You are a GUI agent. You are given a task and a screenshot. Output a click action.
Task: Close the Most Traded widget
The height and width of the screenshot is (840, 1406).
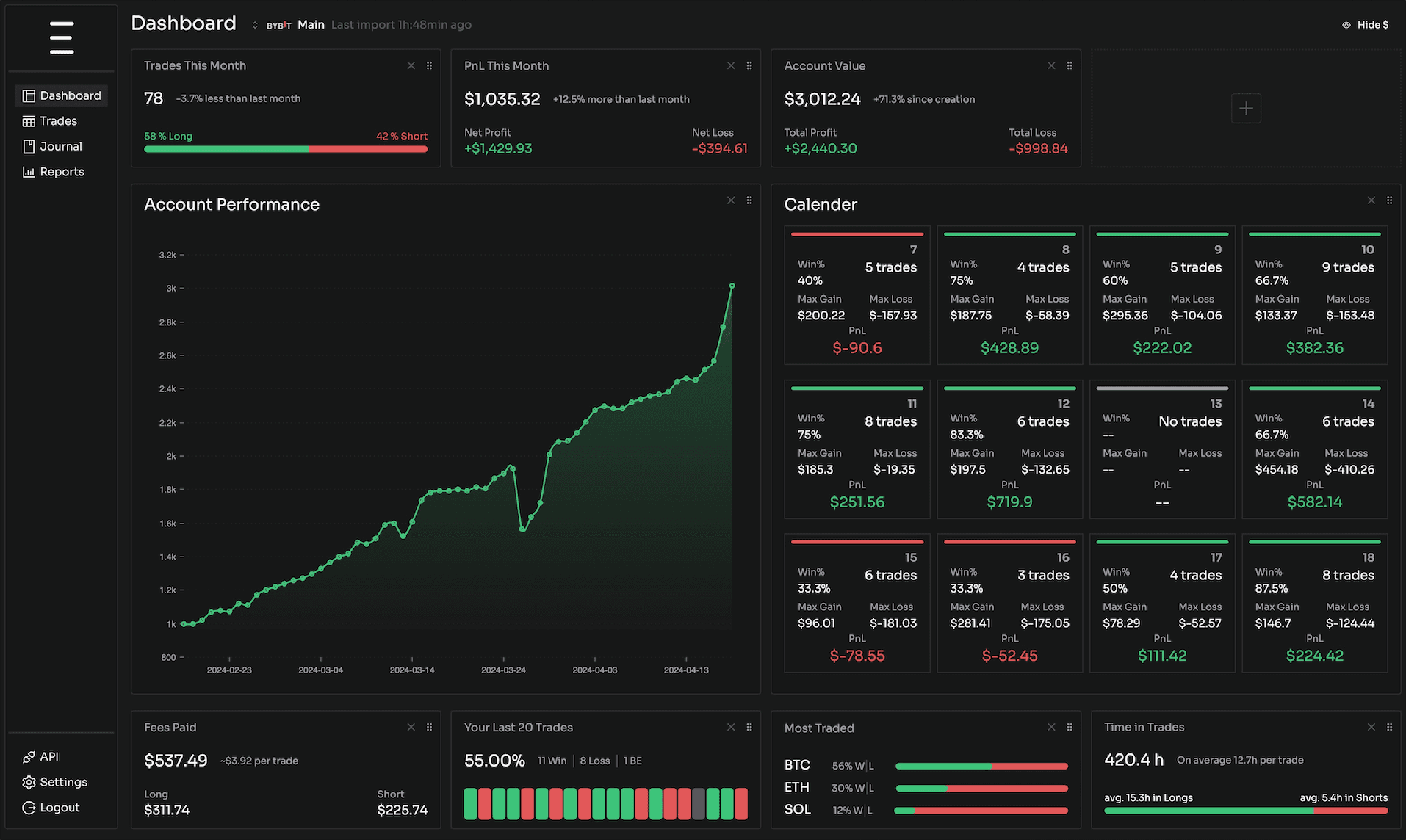click(x=1051, y=727)
